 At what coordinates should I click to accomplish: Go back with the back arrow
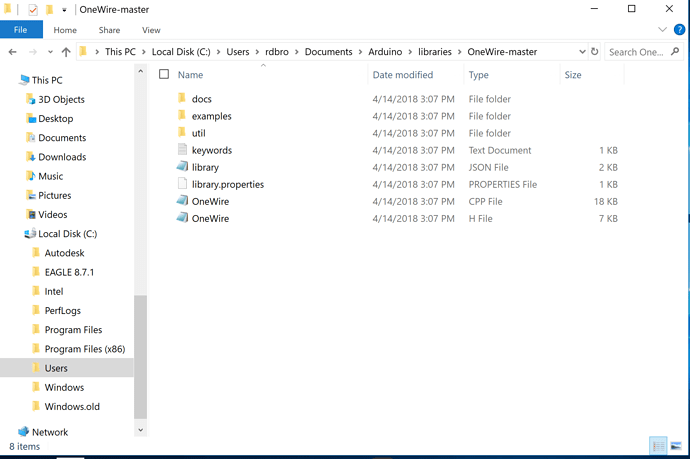(13, 52)
